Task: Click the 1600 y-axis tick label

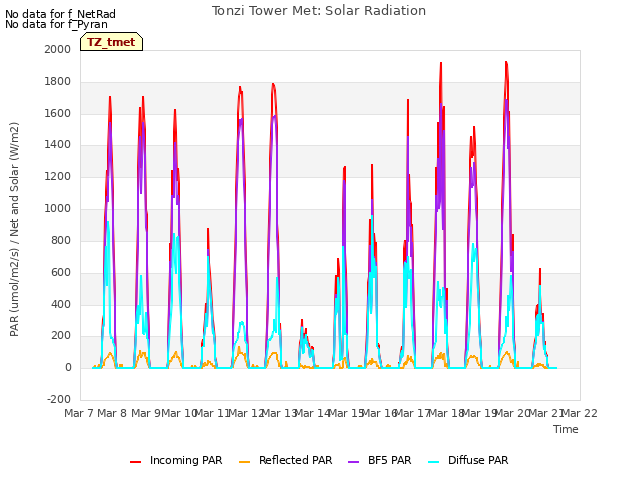Action: pos(58,113)
